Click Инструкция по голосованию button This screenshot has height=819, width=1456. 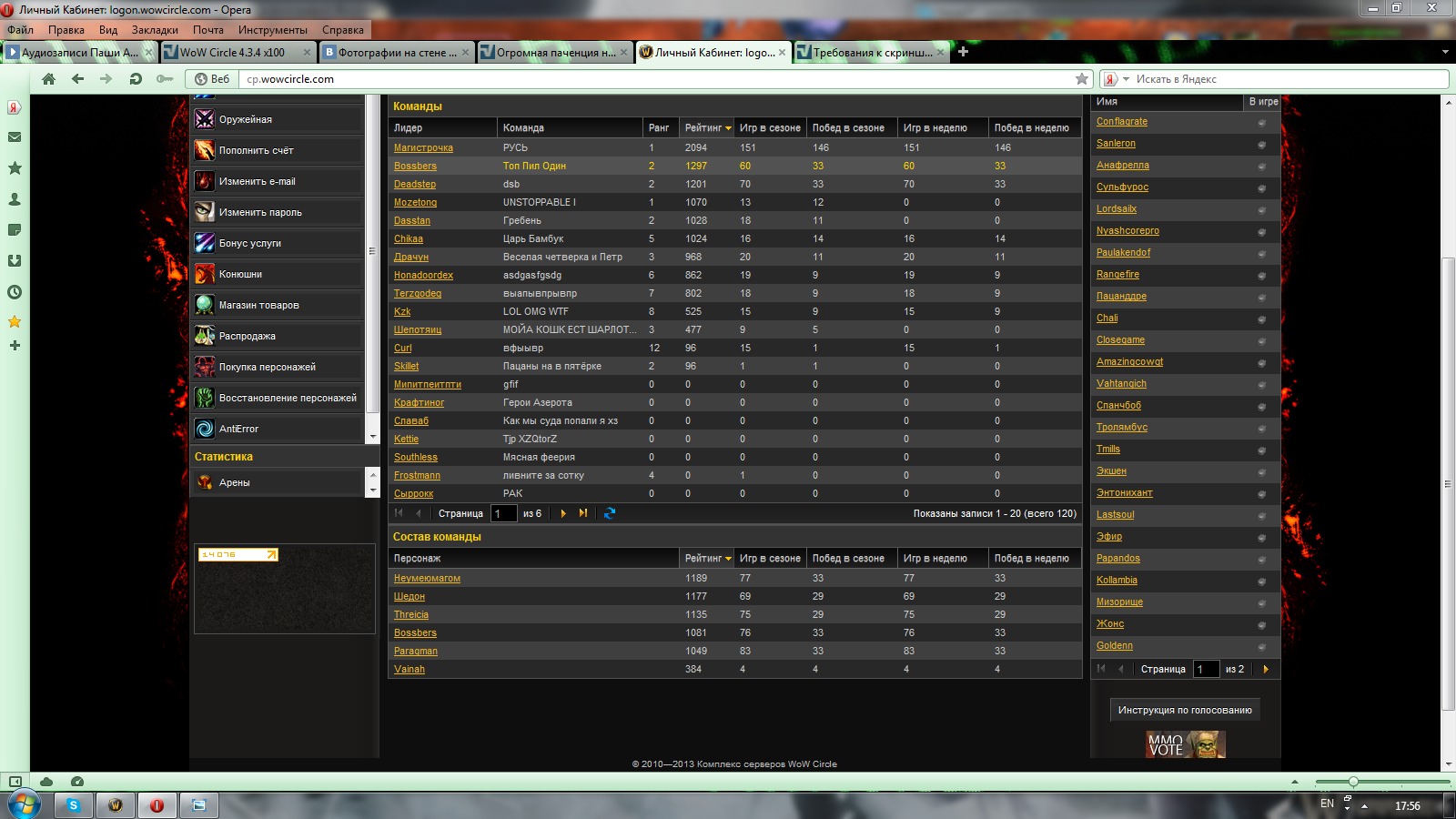1185,710
